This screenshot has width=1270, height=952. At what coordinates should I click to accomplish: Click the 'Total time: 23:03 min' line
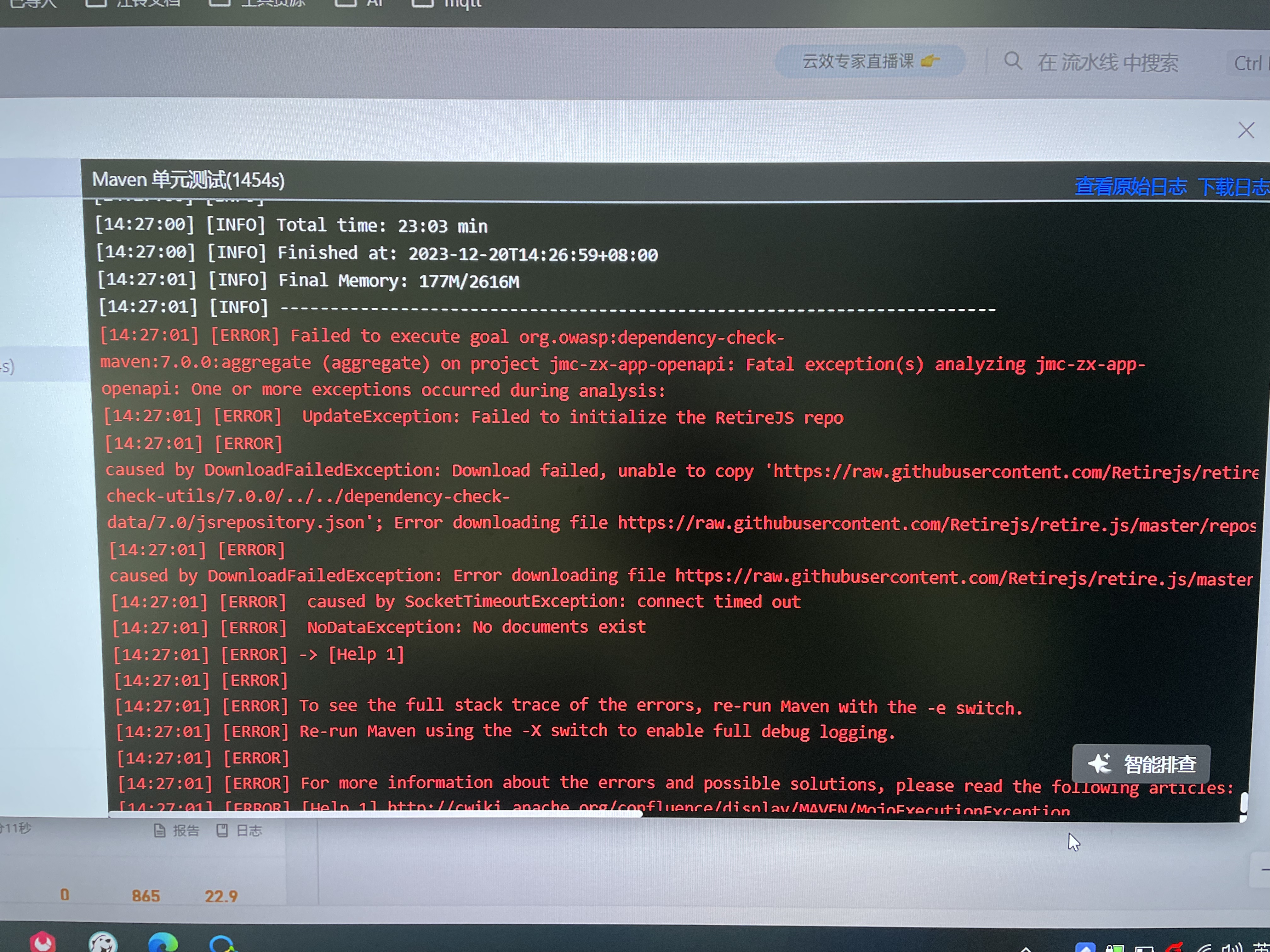291,225
